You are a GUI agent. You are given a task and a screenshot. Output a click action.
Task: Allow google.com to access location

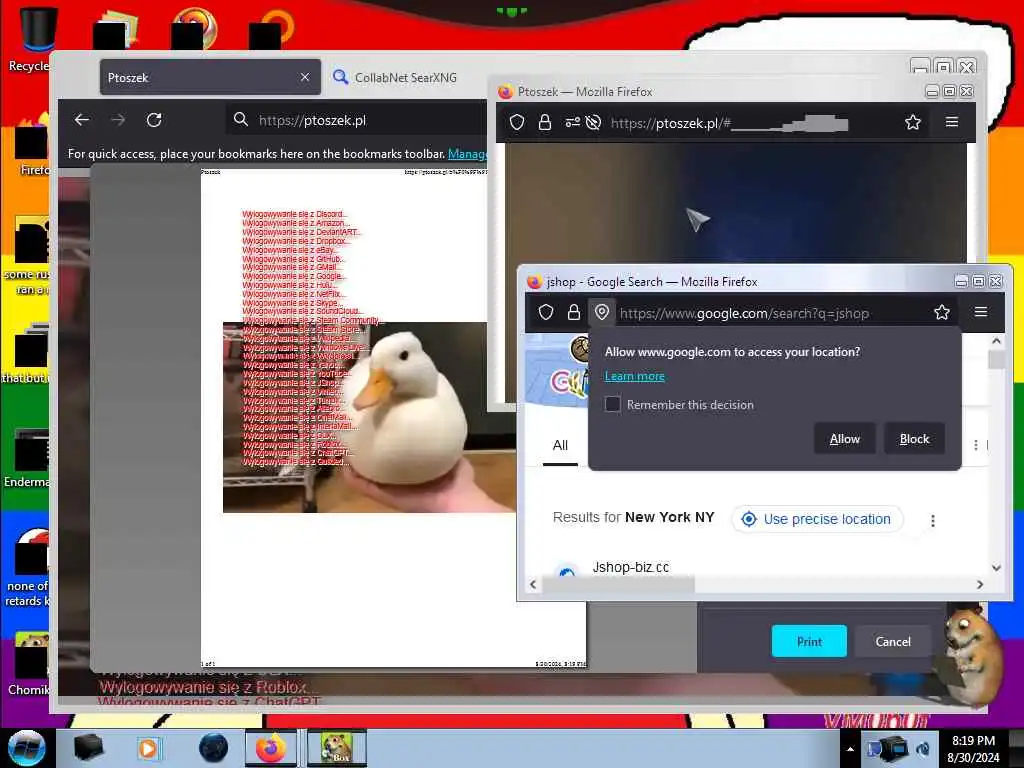pos(844,439)
